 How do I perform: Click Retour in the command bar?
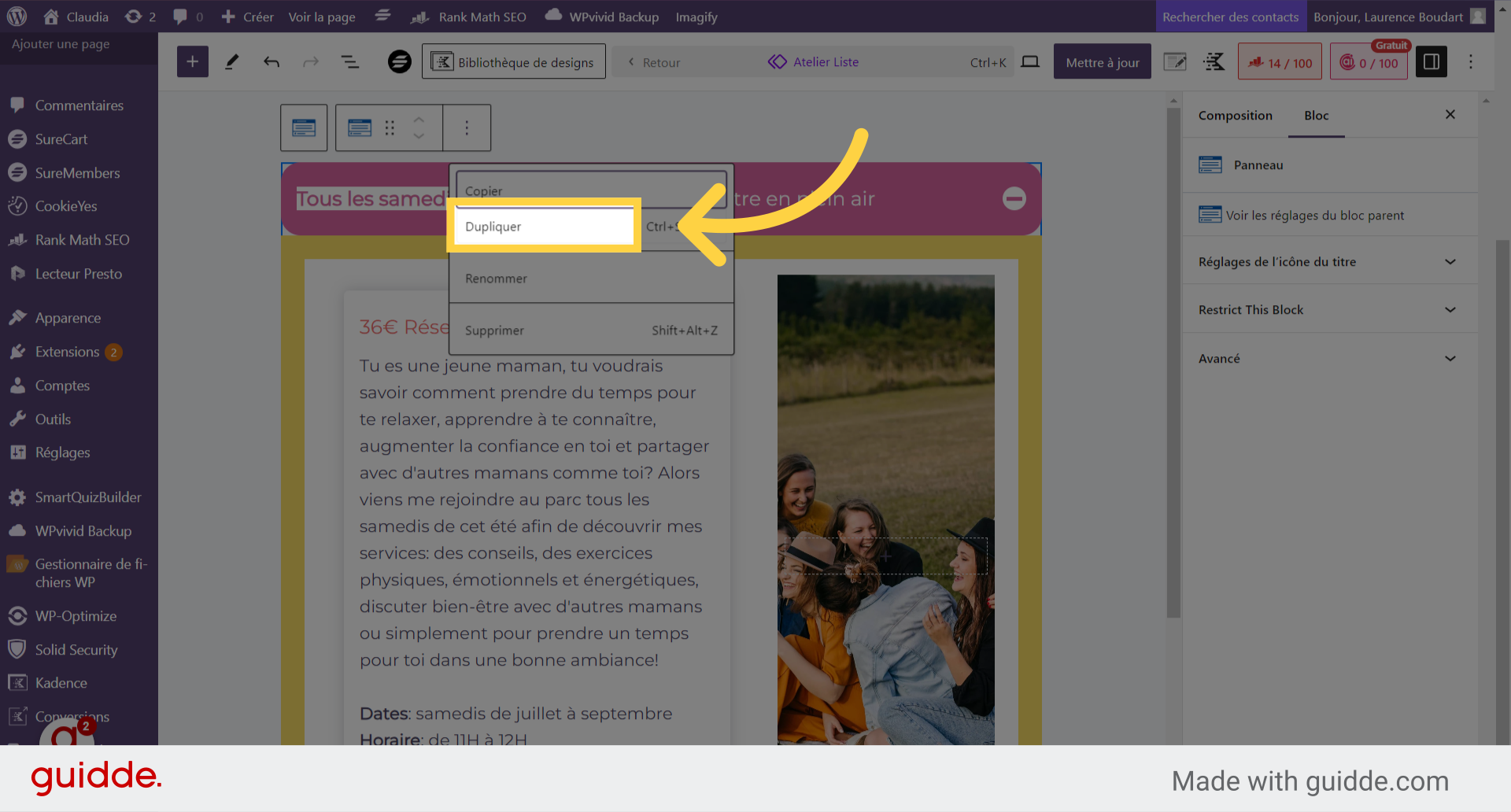(x=654, y=62)
